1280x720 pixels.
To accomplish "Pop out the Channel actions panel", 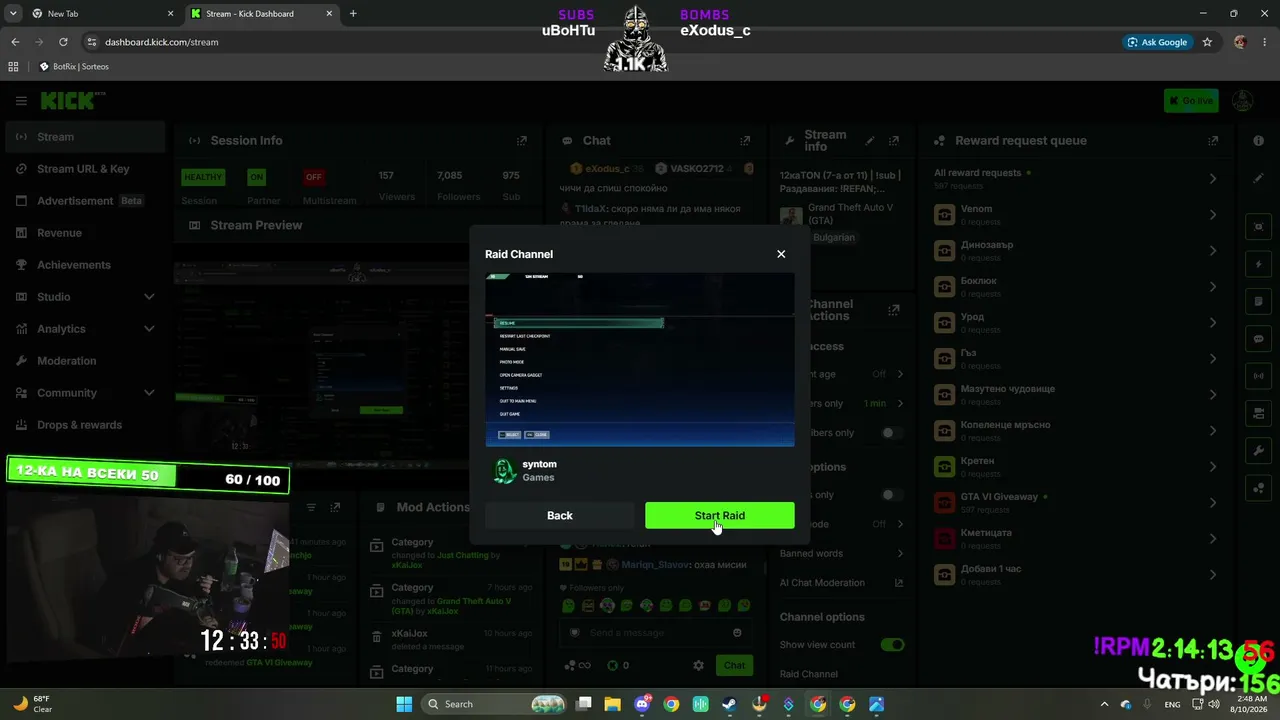I will pyautogui.click(x=894, y=311).
